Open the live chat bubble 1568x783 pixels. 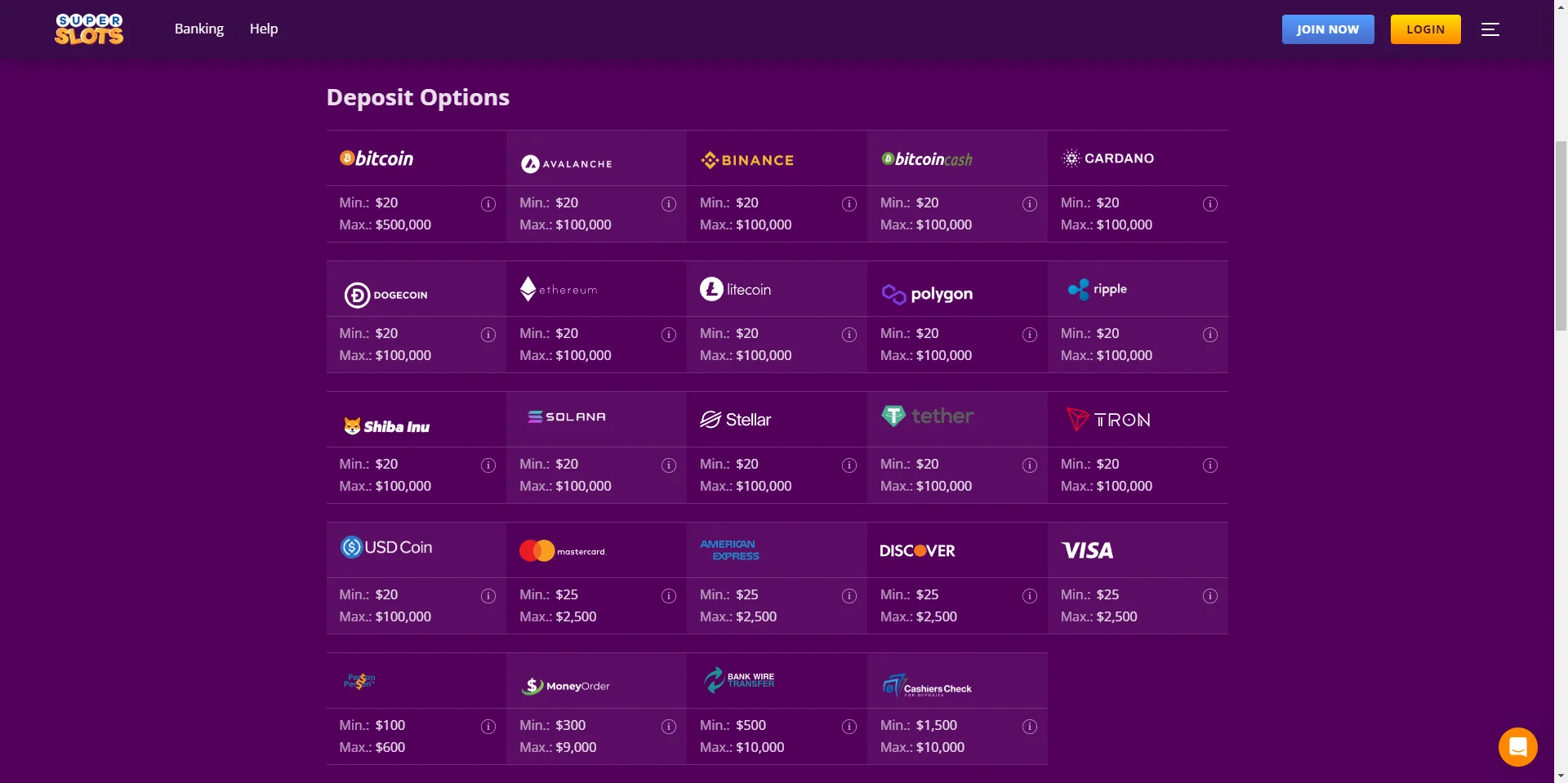(x=1518, y=747)
